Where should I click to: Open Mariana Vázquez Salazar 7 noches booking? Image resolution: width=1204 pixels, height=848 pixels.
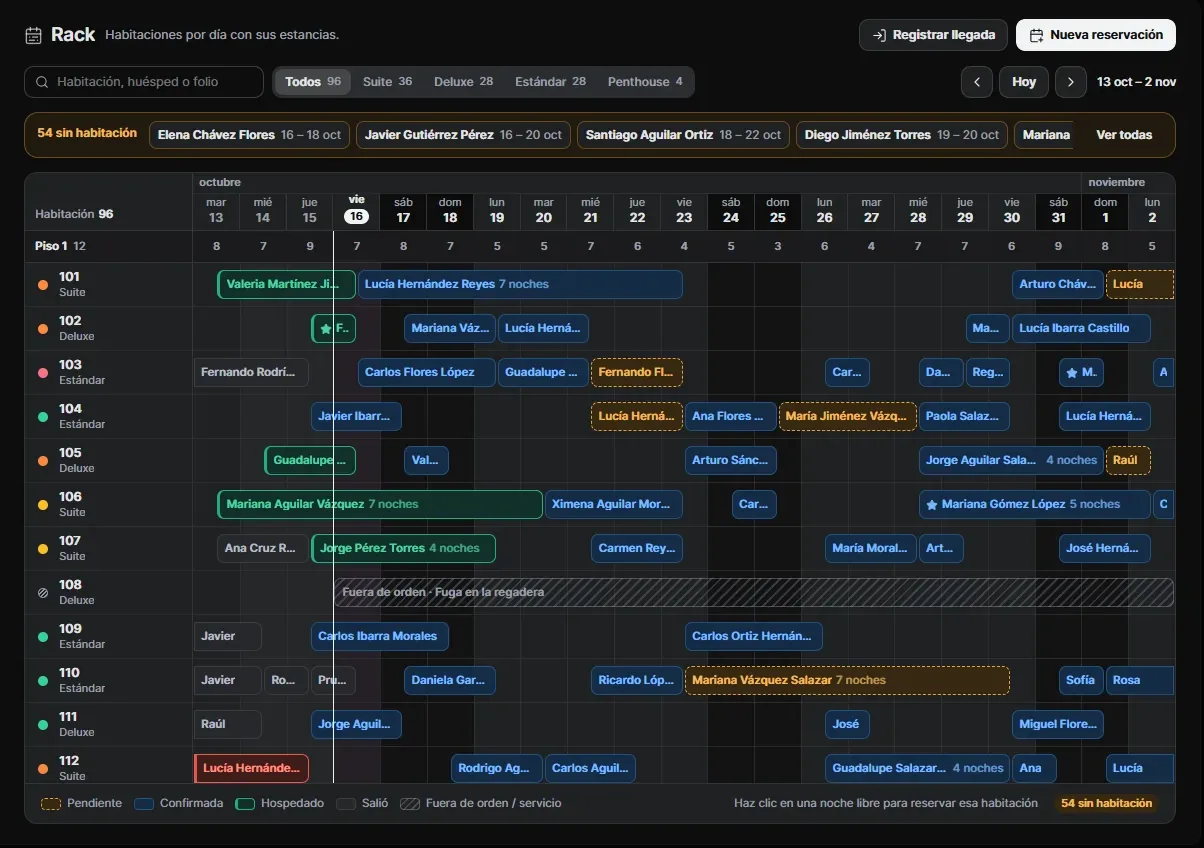(x=847, y=681)
